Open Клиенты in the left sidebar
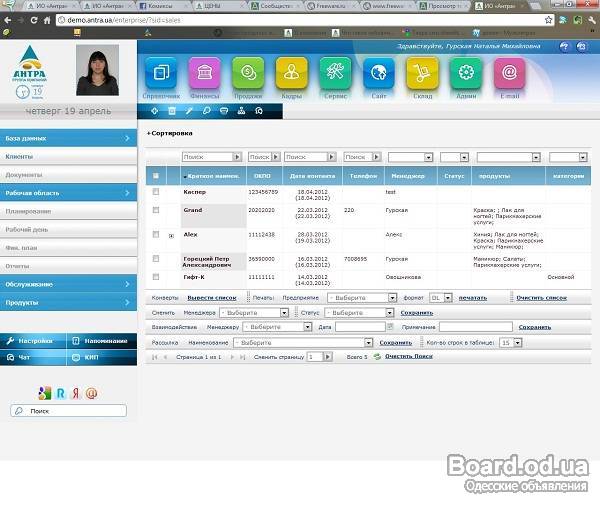 tap(67, 157)
